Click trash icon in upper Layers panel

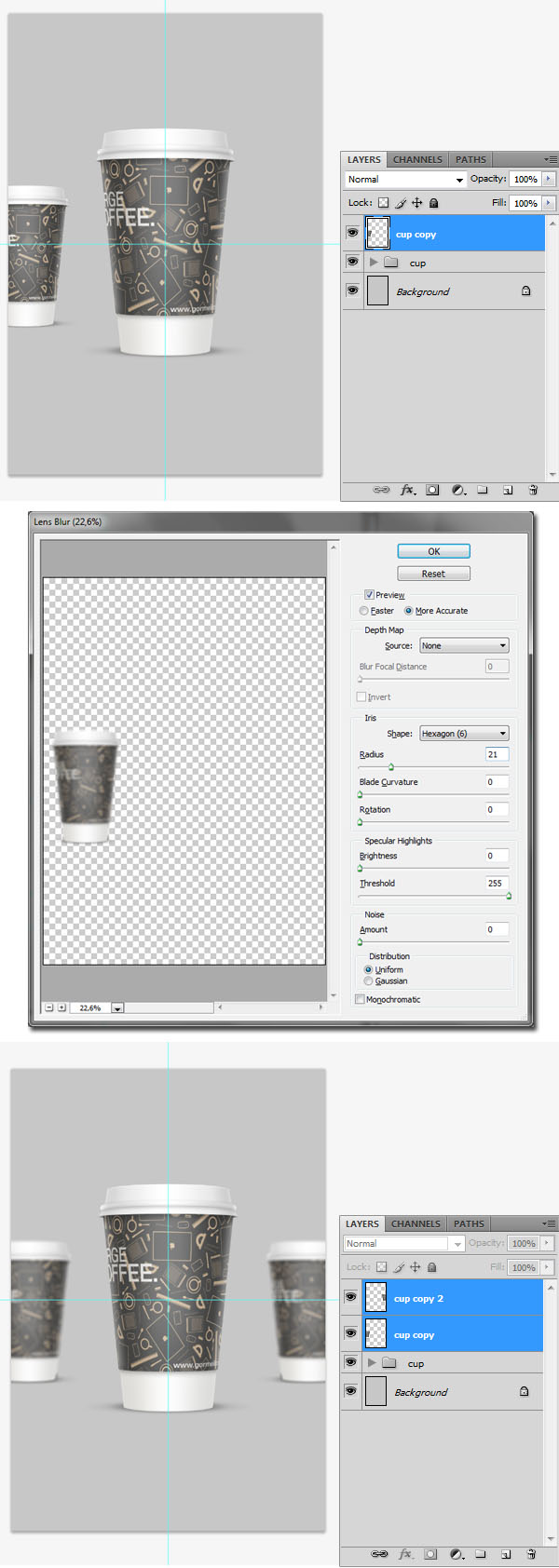pos(533,490)
